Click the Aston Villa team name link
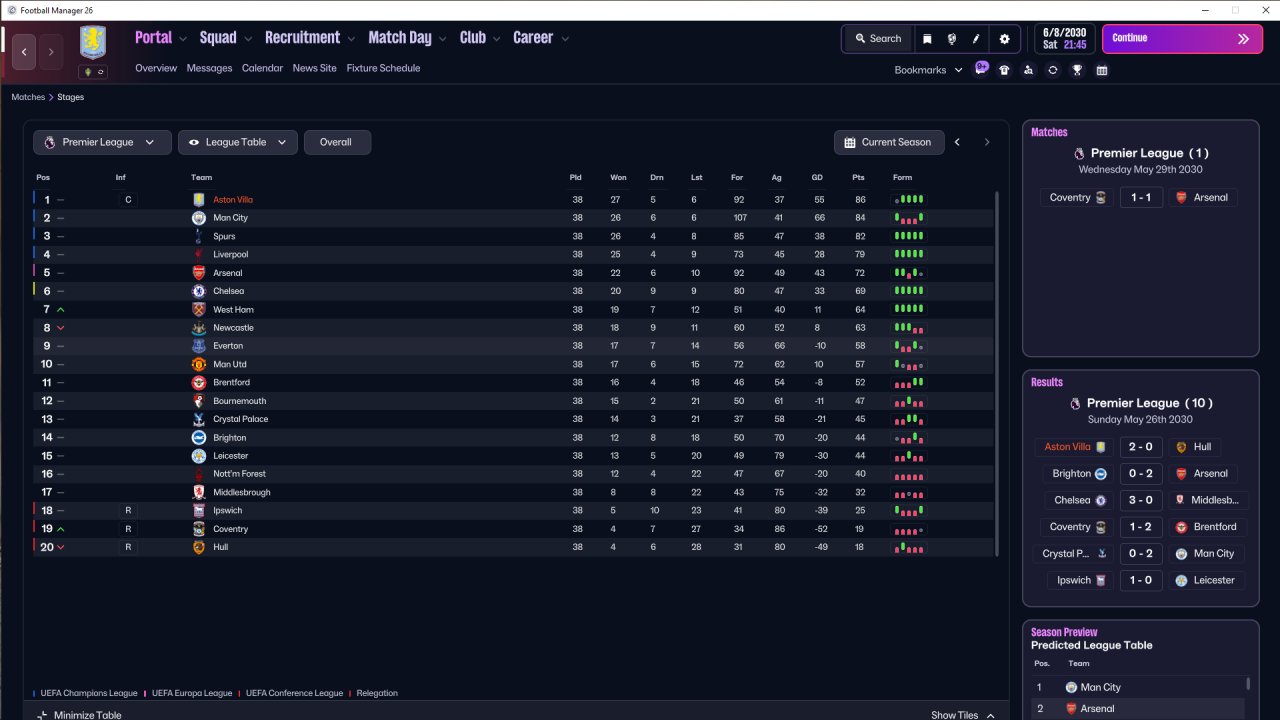The image size is (1280, 720). click(x=233, y=200)
